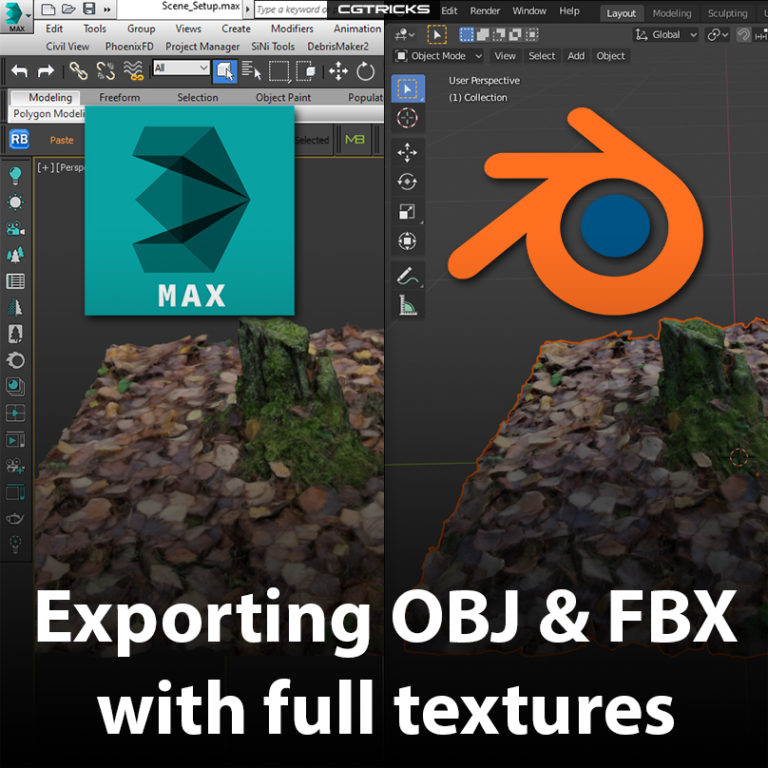
Task: Select Blender's Scale tool
Action: tap(407, 211)
